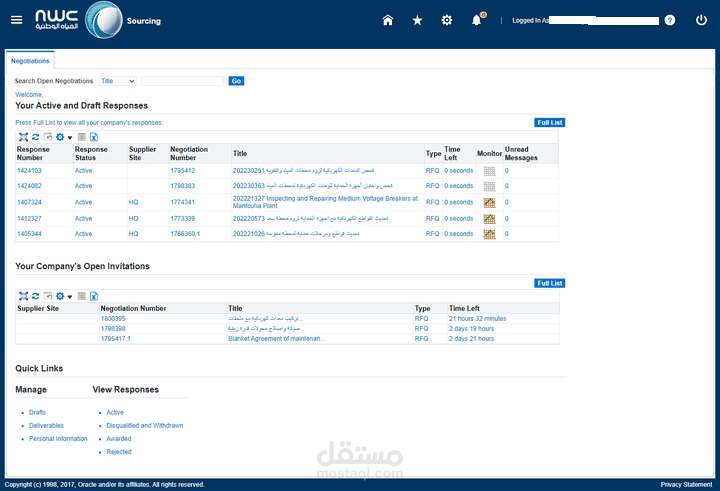Screen dimensions: 720x491
Task: Open Disqualified and Withdrawn link
Action: click(x=145, y=426)
